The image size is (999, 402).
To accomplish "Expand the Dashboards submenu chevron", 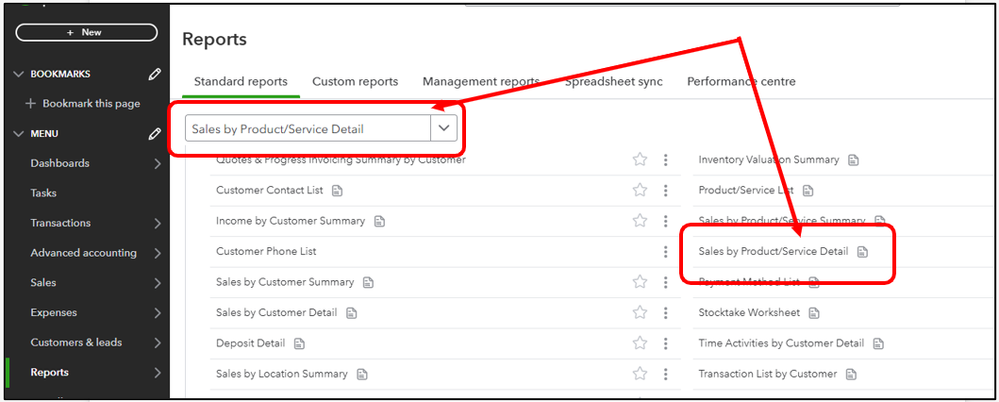I will coord(157,164).
